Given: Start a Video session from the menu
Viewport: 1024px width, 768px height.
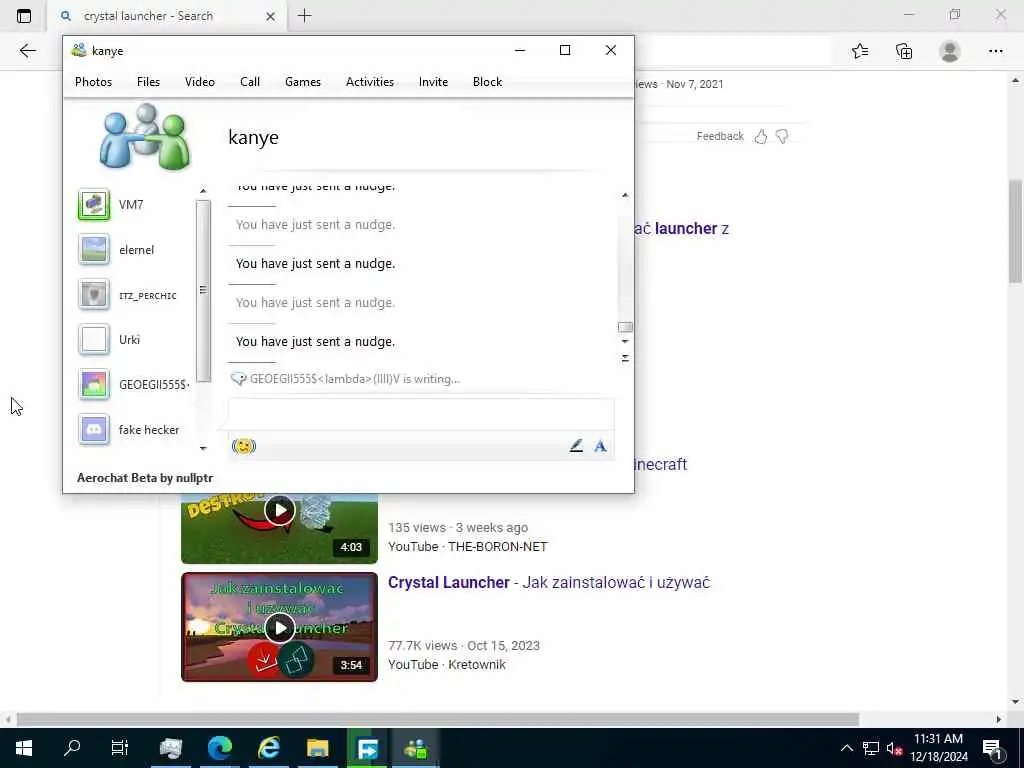Looking at the screenshot, I should pos(200,82).
